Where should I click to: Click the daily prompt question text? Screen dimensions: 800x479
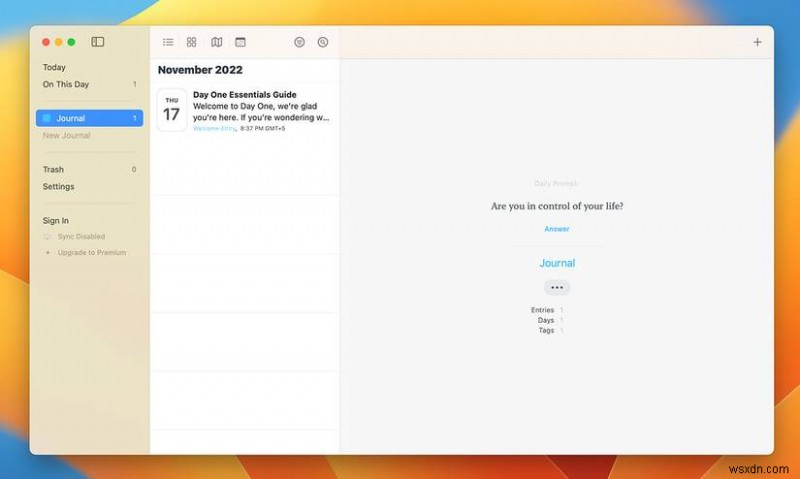557,206
